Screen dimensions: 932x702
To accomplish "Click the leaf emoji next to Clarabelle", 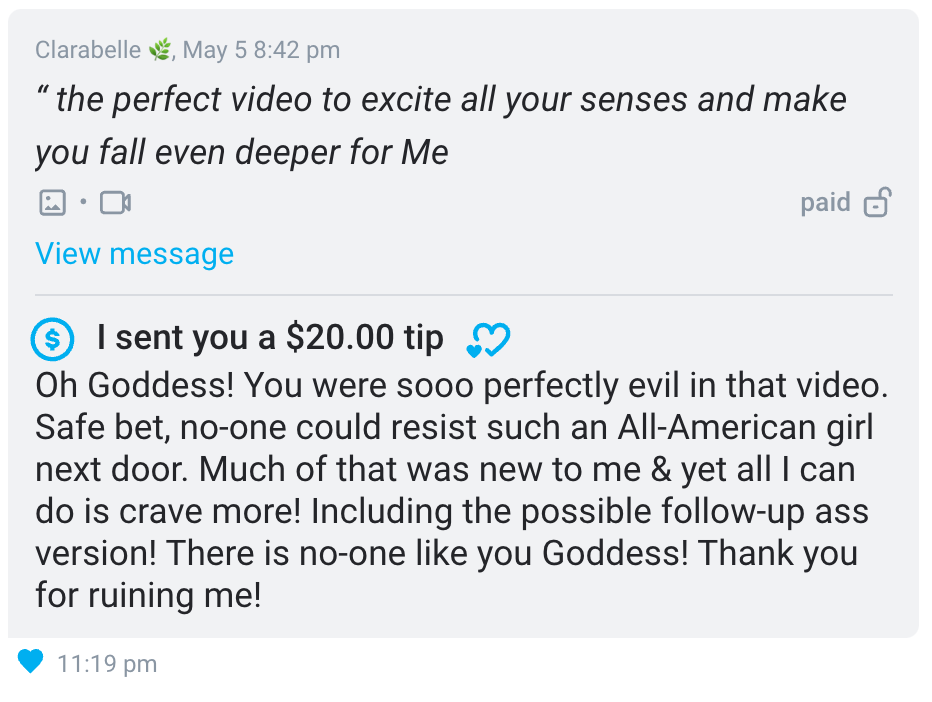I will 159,49.
